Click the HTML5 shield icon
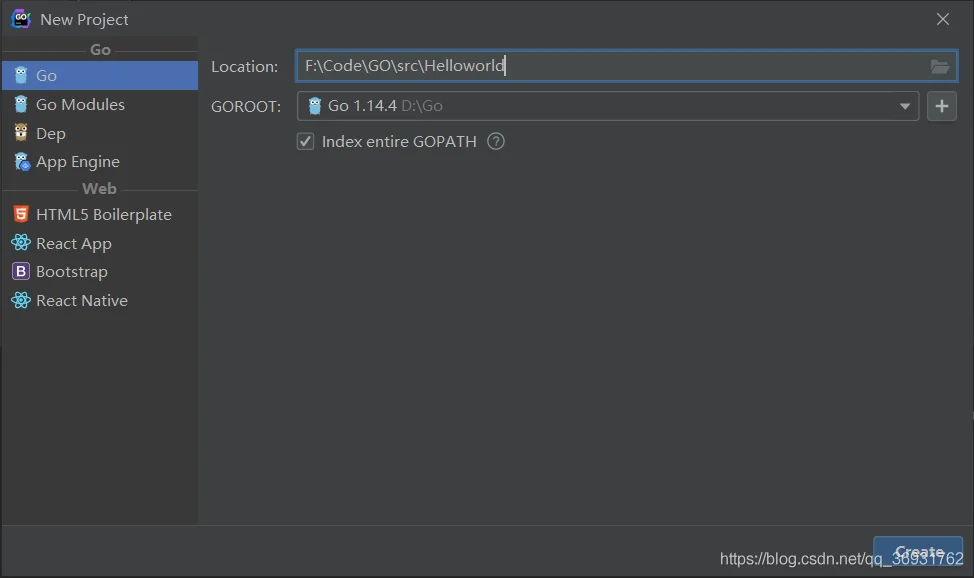Screen dimensions: 974x578 (21, 214)
